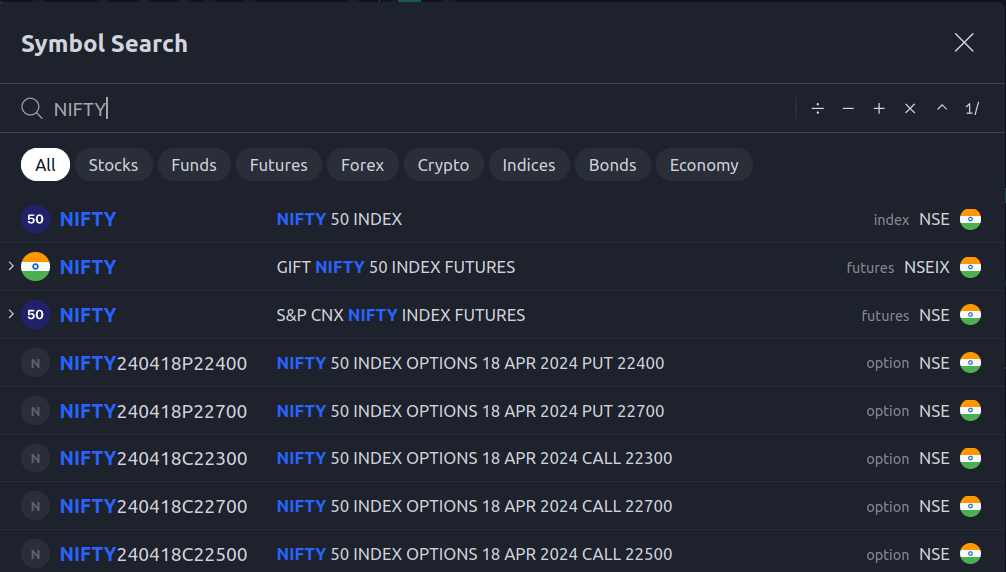Expand the S&P CNX NIFTY futures row
Viewport: 1006px width, 572px height.
(11, 315)
